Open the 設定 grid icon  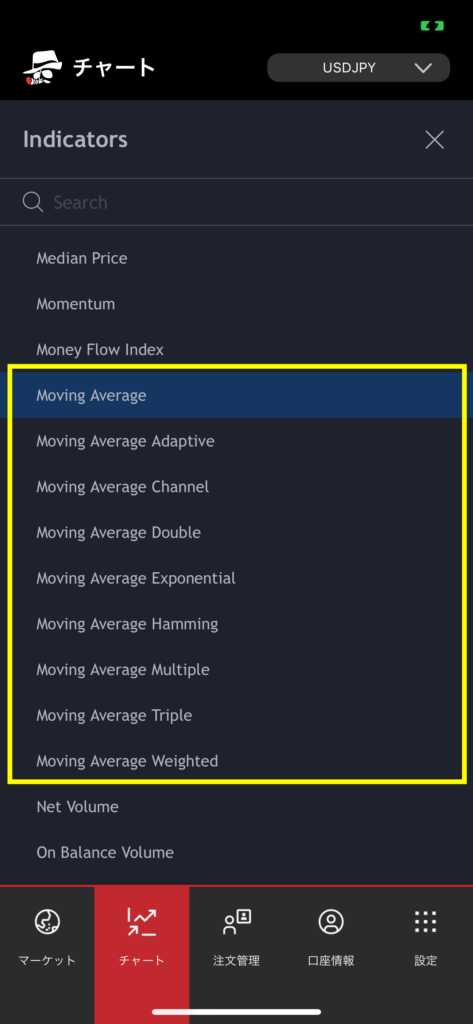(x=425, y=921)
